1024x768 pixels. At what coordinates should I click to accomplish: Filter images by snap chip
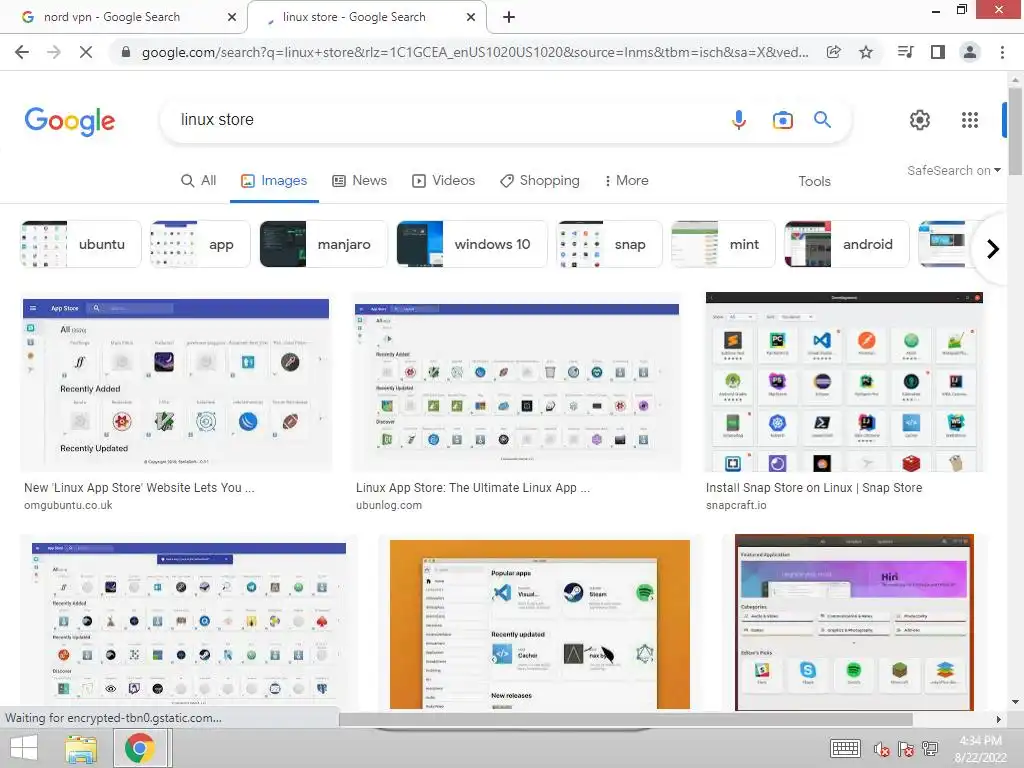pyautogui.click(x=609, y=244)
